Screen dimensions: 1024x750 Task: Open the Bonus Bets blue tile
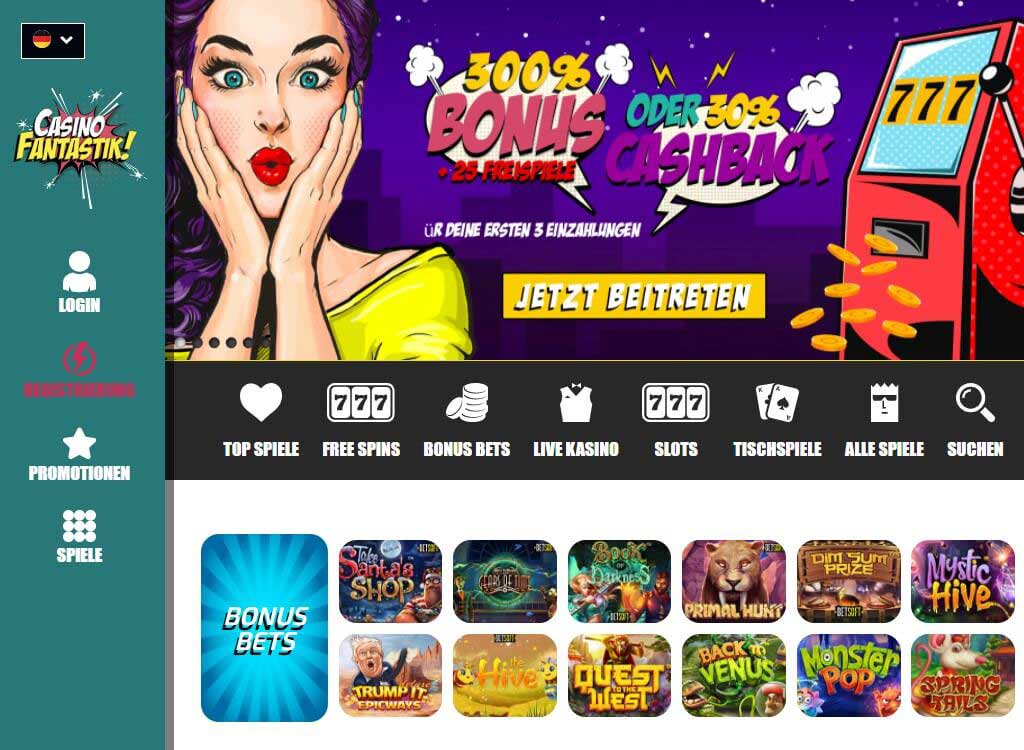(264, 628)
